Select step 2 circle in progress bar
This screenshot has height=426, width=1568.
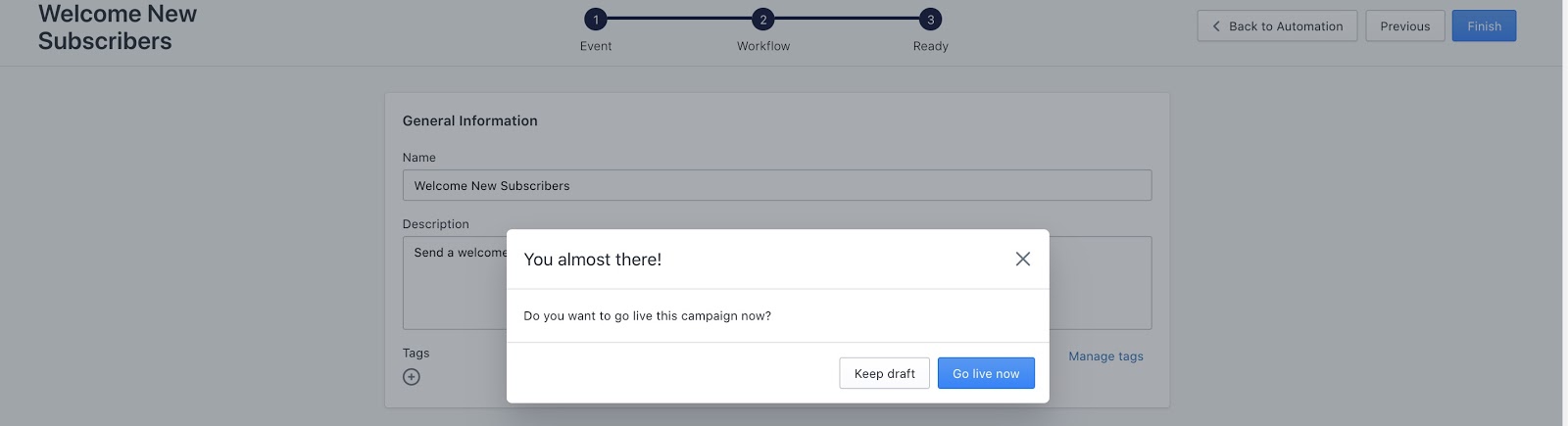(x=763, y=19)
